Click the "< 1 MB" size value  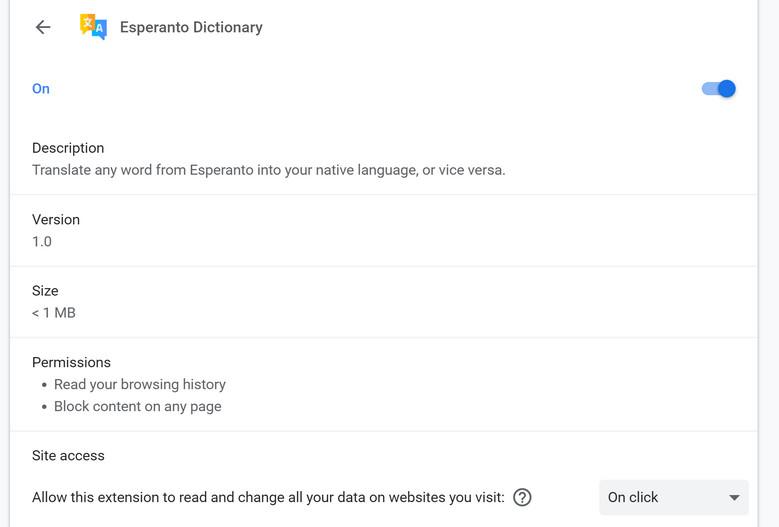pos(54,313)
